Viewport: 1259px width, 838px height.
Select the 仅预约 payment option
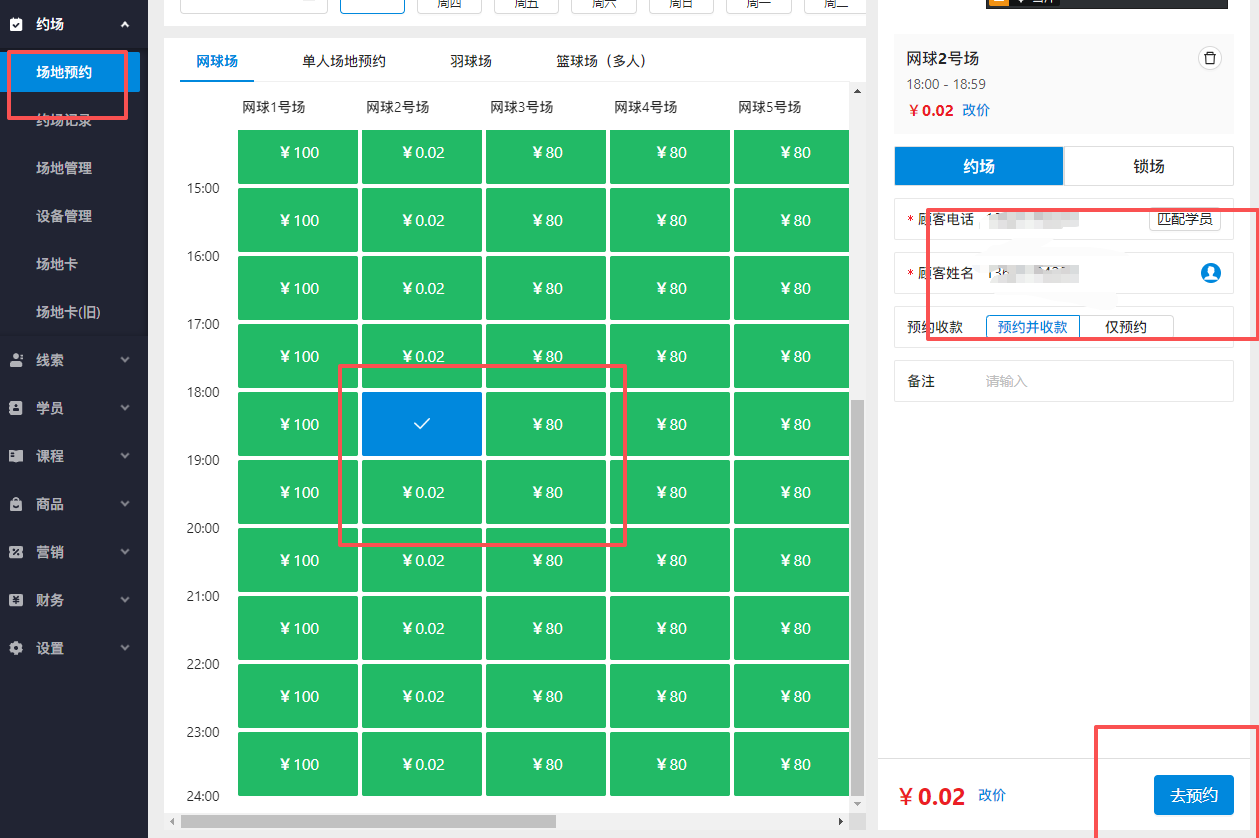pyautogui.click(x=1126, y=326)
